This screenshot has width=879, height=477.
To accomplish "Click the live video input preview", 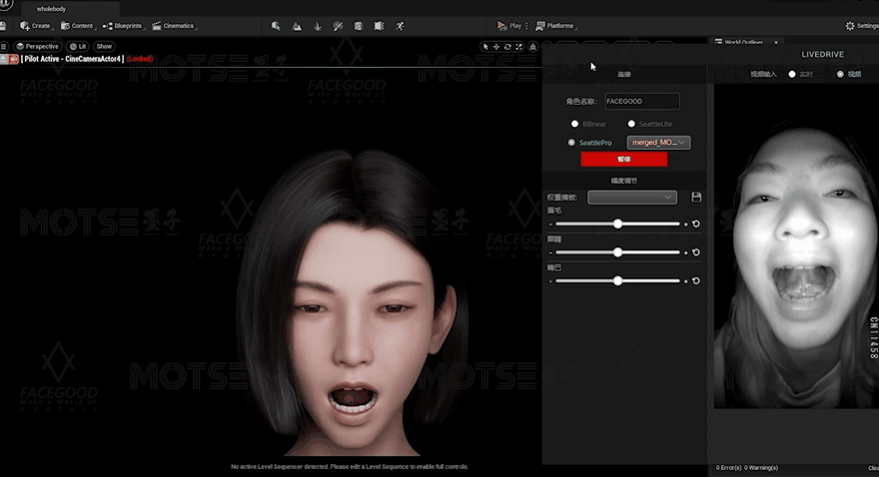I will coord(796,247).
